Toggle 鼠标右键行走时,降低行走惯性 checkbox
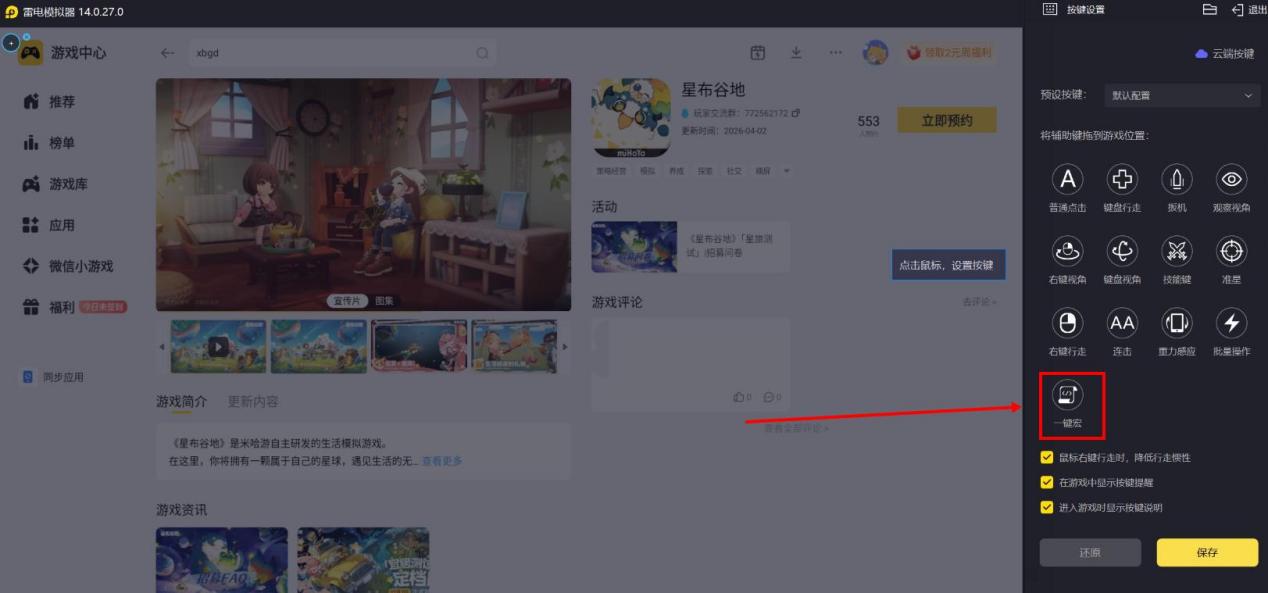 pyautogui.click(x=1047, y=457)
